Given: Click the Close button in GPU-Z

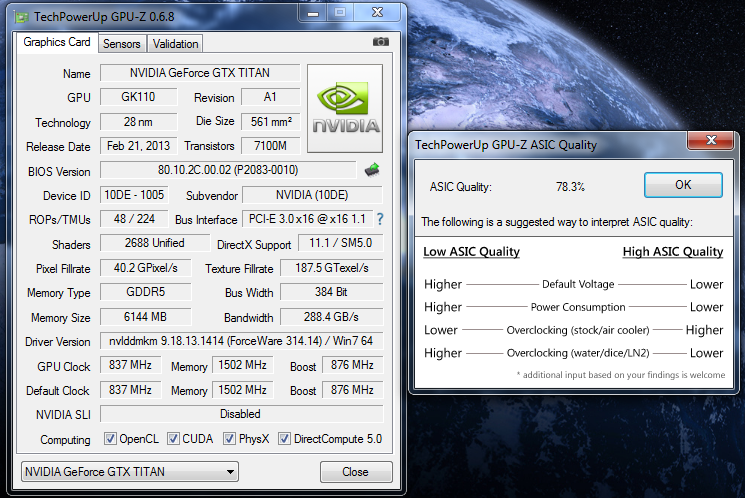Looking at the screenshot, I should pos(355,471).
